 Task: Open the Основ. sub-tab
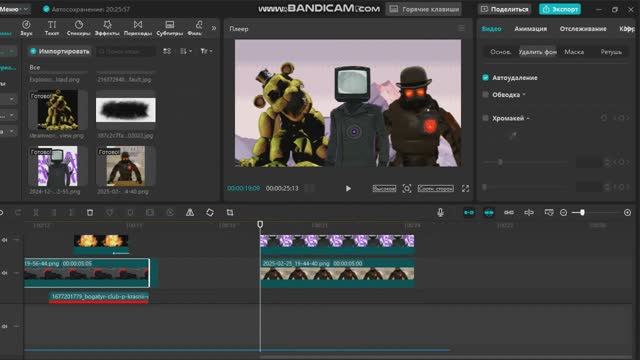pos(500,52)
